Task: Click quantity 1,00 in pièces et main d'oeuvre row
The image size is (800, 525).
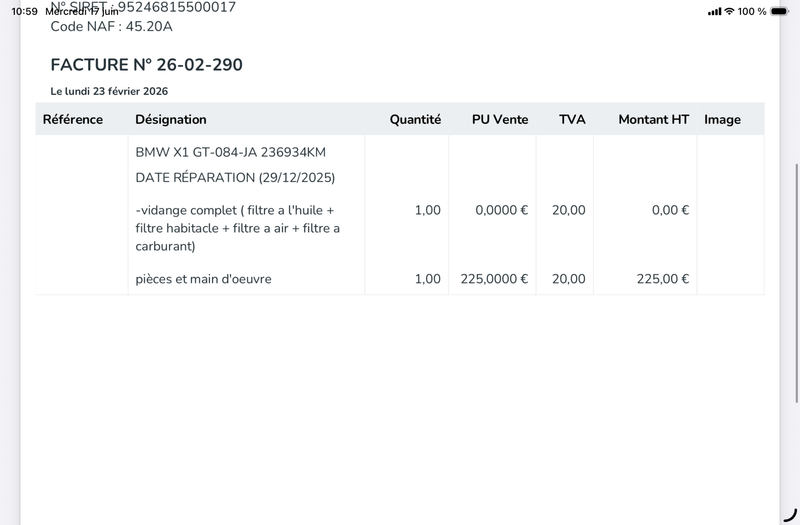Action: click(428, 279)
